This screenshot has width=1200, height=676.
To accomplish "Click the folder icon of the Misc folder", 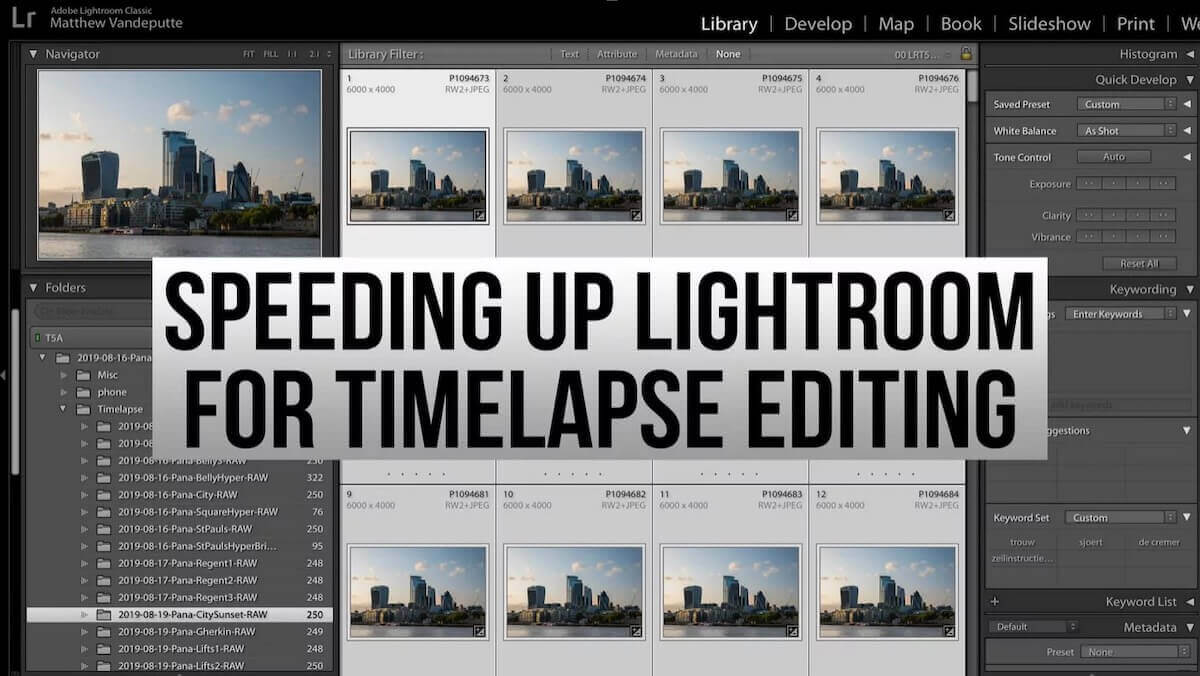I will [85, 375].
